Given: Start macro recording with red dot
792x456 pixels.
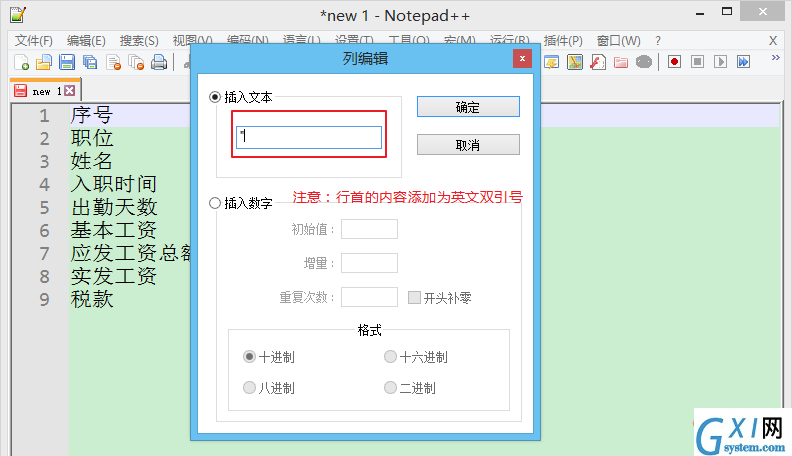Looking at the screenshot, I should click(x=674, y=62).
